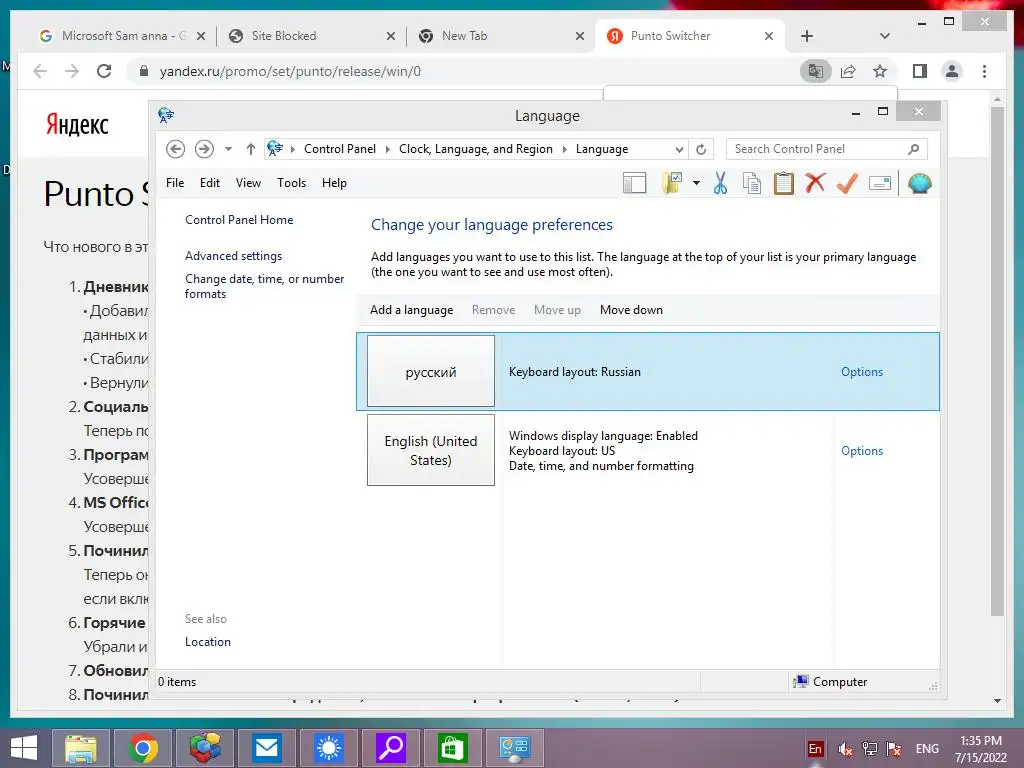Screen dimensions: 1024x768
Task: Select the русский language tile
Action: pos(430,372)
